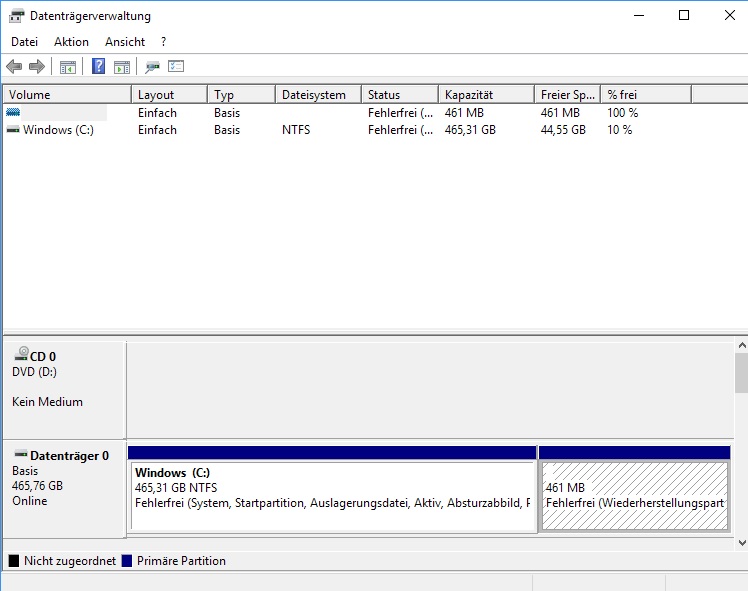
Task: Open the settings checklist toolbar icon
Action: point(176,66)
